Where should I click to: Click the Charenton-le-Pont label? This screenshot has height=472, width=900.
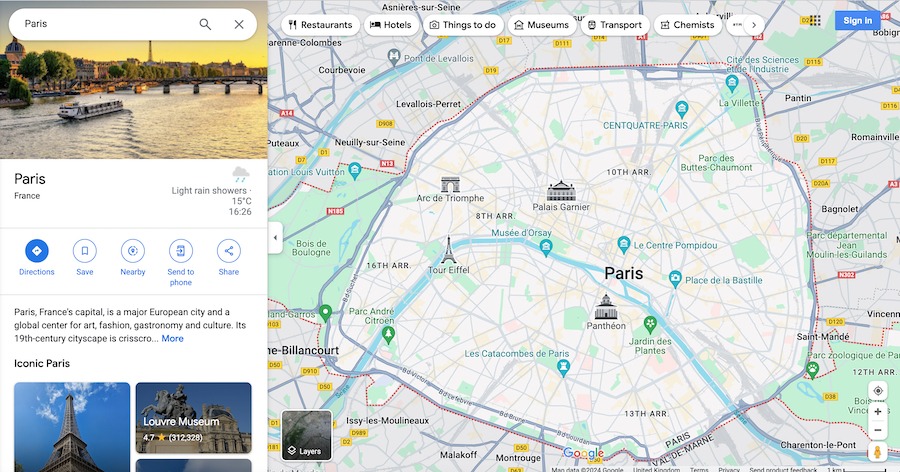click(818, 445)
